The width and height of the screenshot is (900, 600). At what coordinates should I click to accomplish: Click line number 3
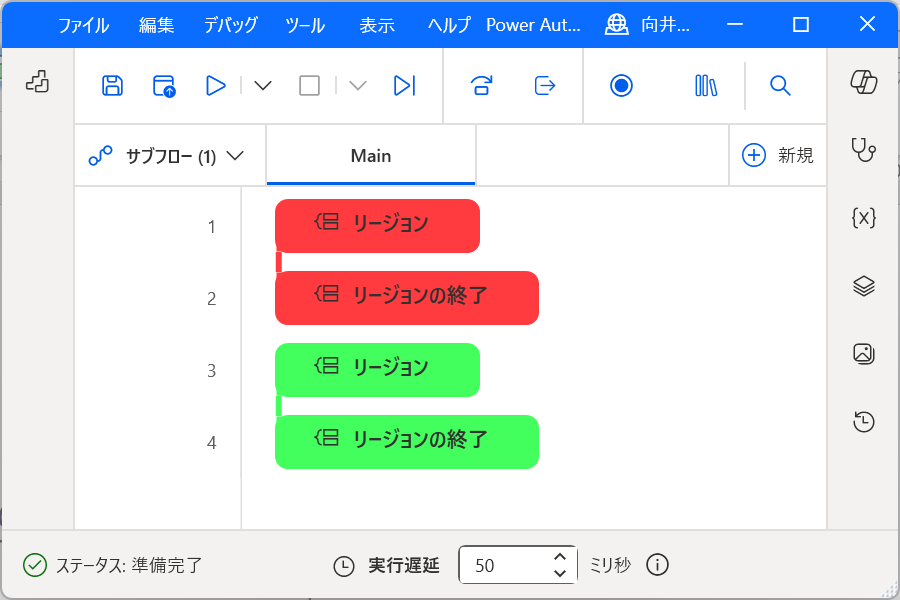pos(212,370)
